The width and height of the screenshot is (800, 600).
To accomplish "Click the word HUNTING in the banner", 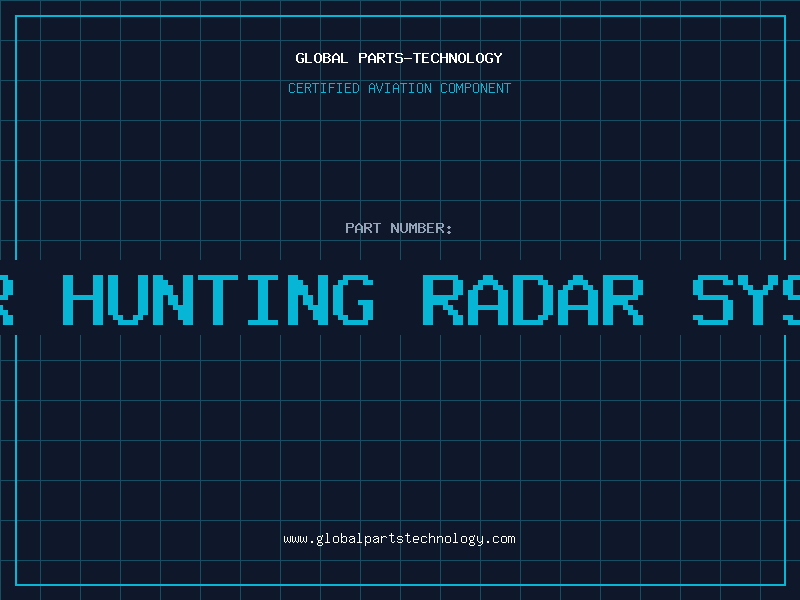I will pyautogui.click(x=218, y=298).
